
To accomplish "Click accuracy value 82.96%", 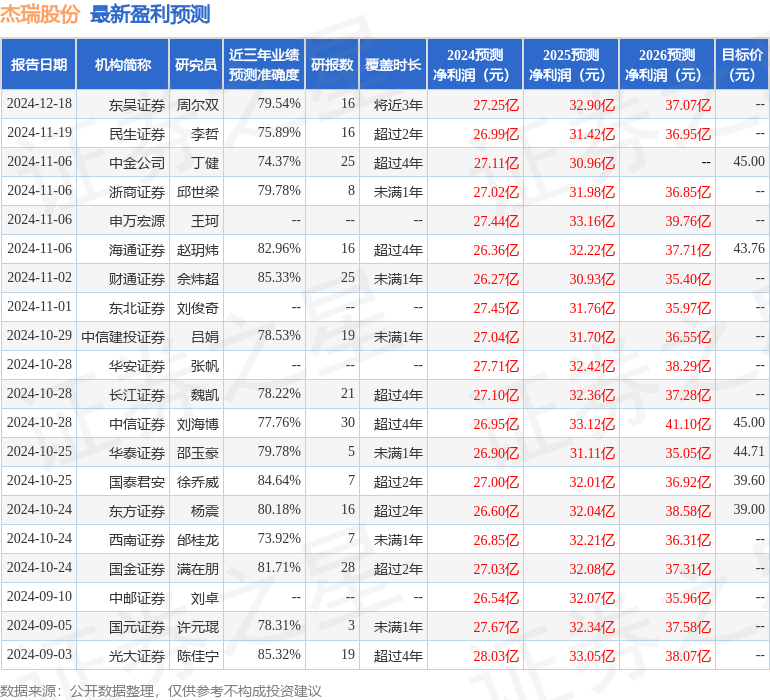I will coord(279,249).
